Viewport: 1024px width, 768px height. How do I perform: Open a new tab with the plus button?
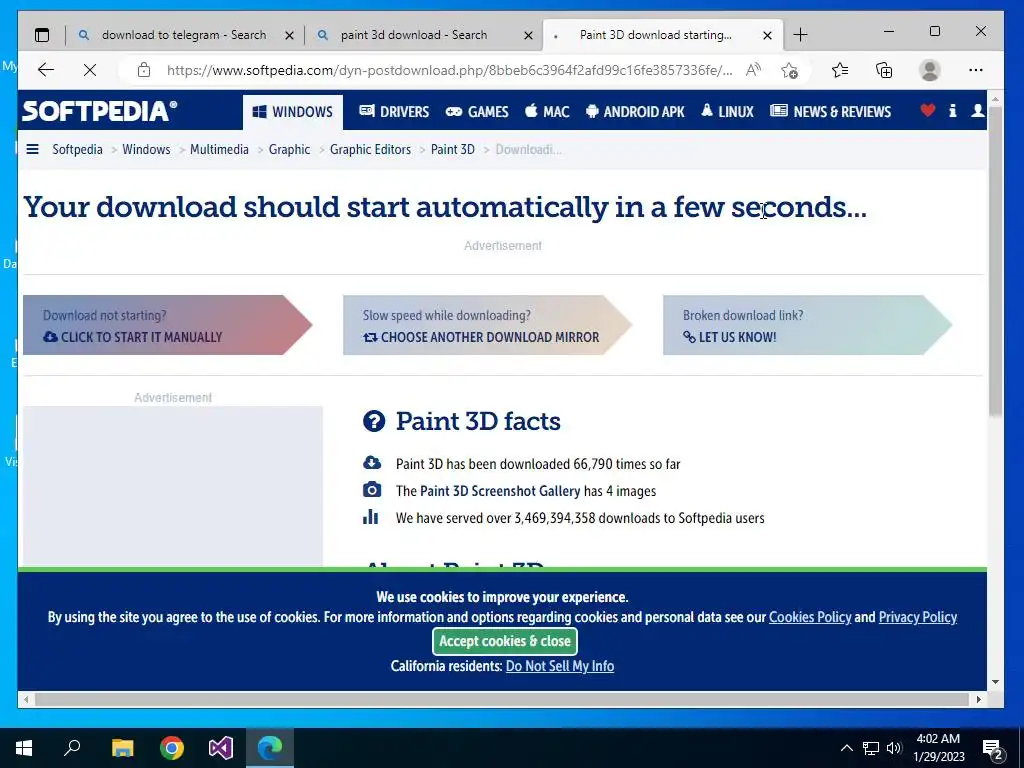click(800, 35)
